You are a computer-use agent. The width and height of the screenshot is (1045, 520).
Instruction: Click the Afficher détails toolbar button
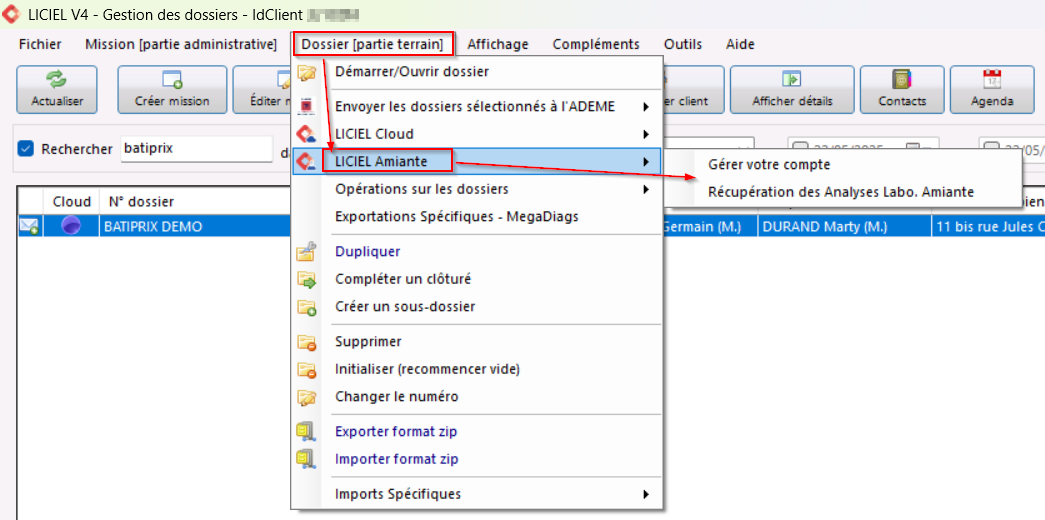pyautogui.click(x=792, y=89)
